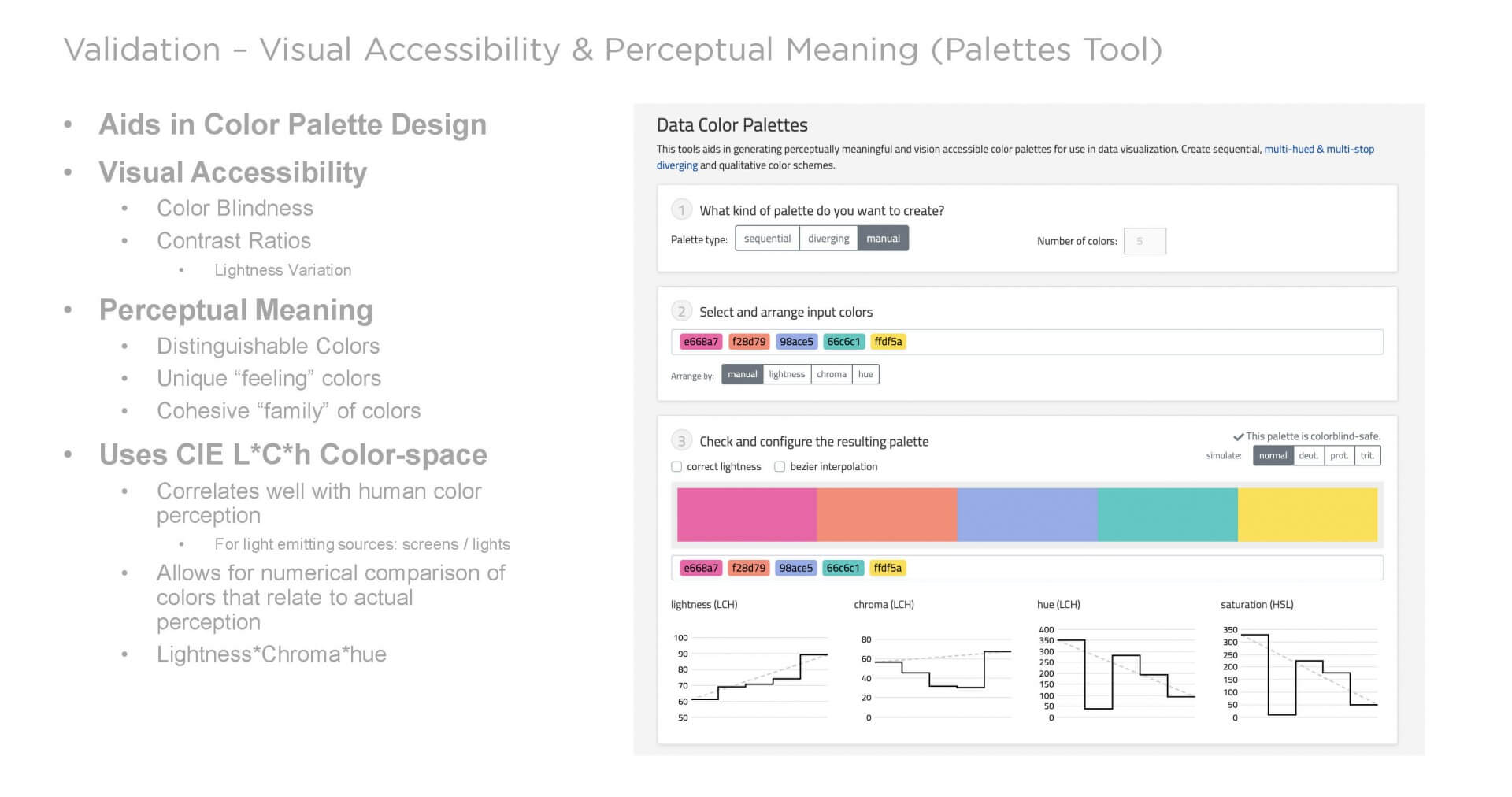Click the e668a7 pink color chip

pos(700,342)
